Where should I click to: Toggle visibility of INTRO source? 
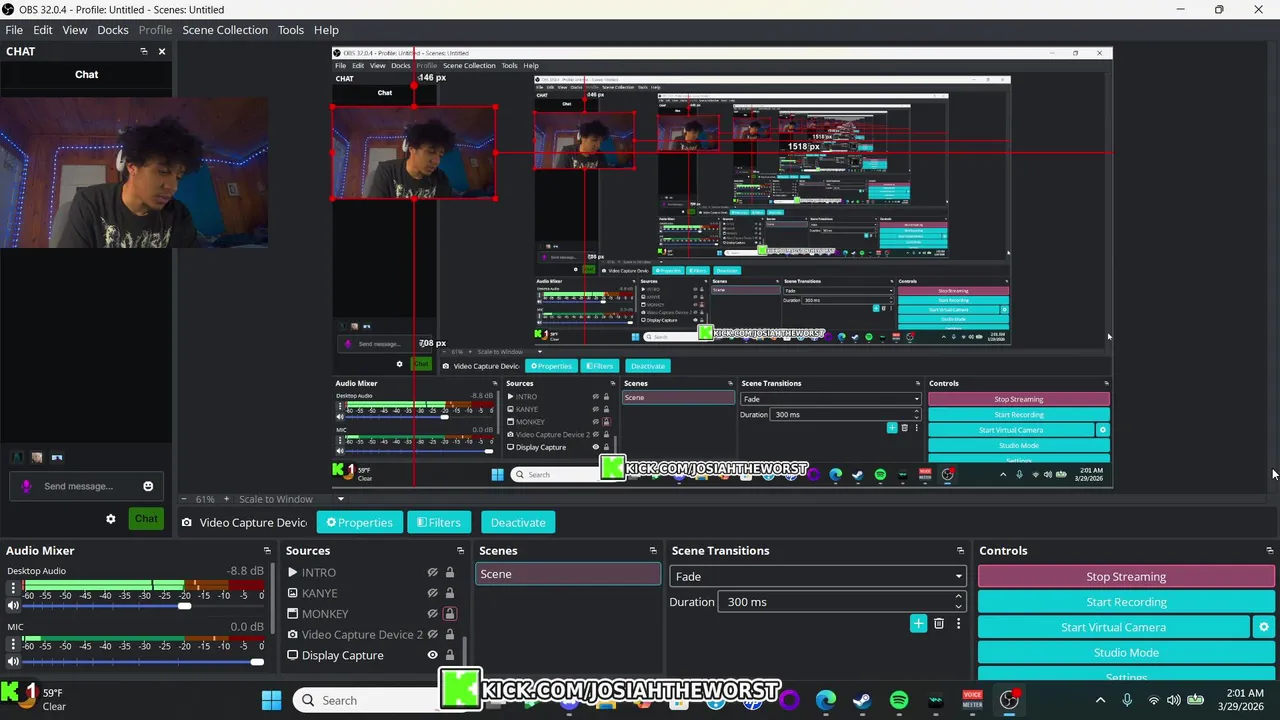click(433, 573)
